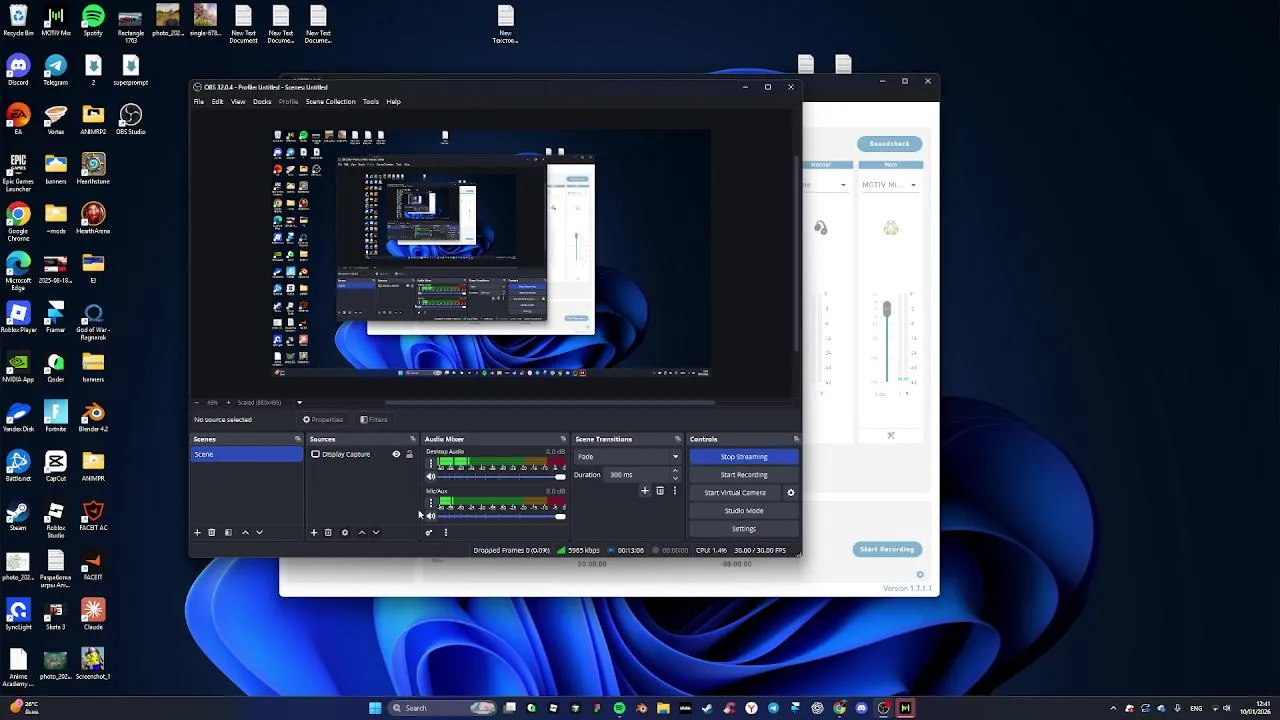Image resolution: width=1280 pixels, height=720 pixels.
Task: Move source up arrow in Sources panel
Action: tap(362, 532)
